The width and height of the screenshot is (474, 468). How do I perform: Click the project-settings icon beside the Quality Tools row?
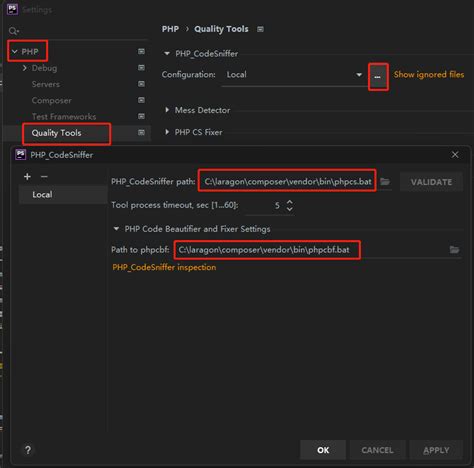click(x=141, y=132)
